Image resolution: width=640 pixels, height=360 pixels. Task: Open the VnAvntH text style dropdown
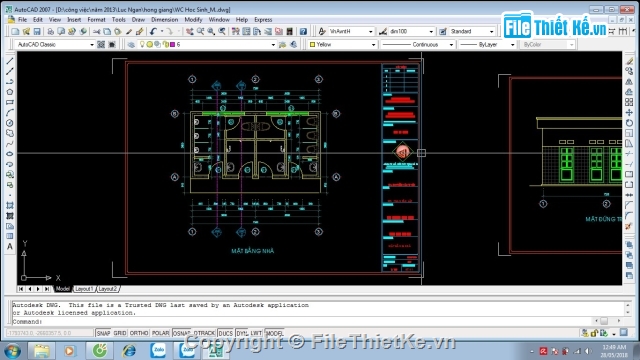371,31
